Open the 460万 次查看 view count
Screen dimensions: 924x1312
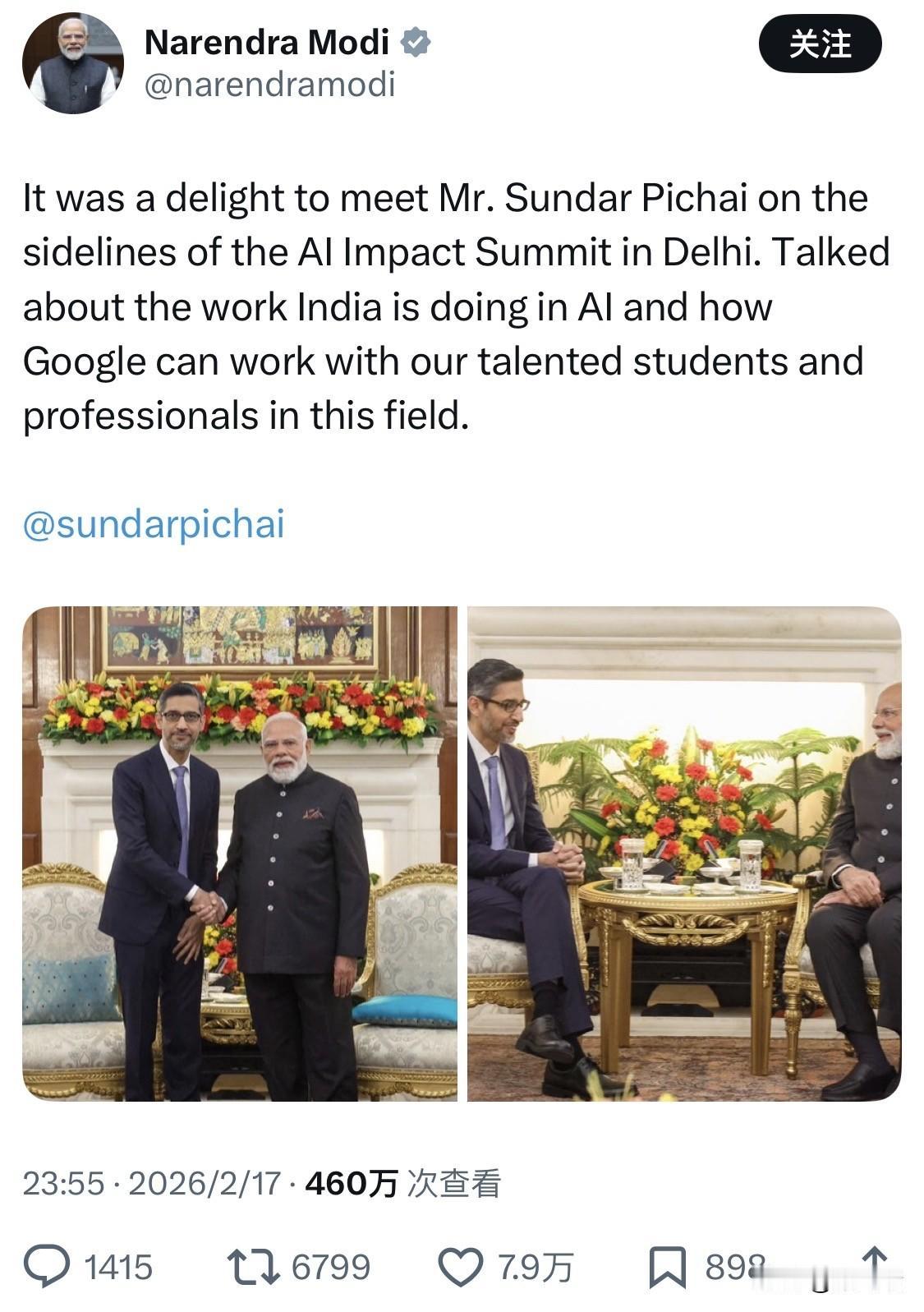tap(402, 1183)
